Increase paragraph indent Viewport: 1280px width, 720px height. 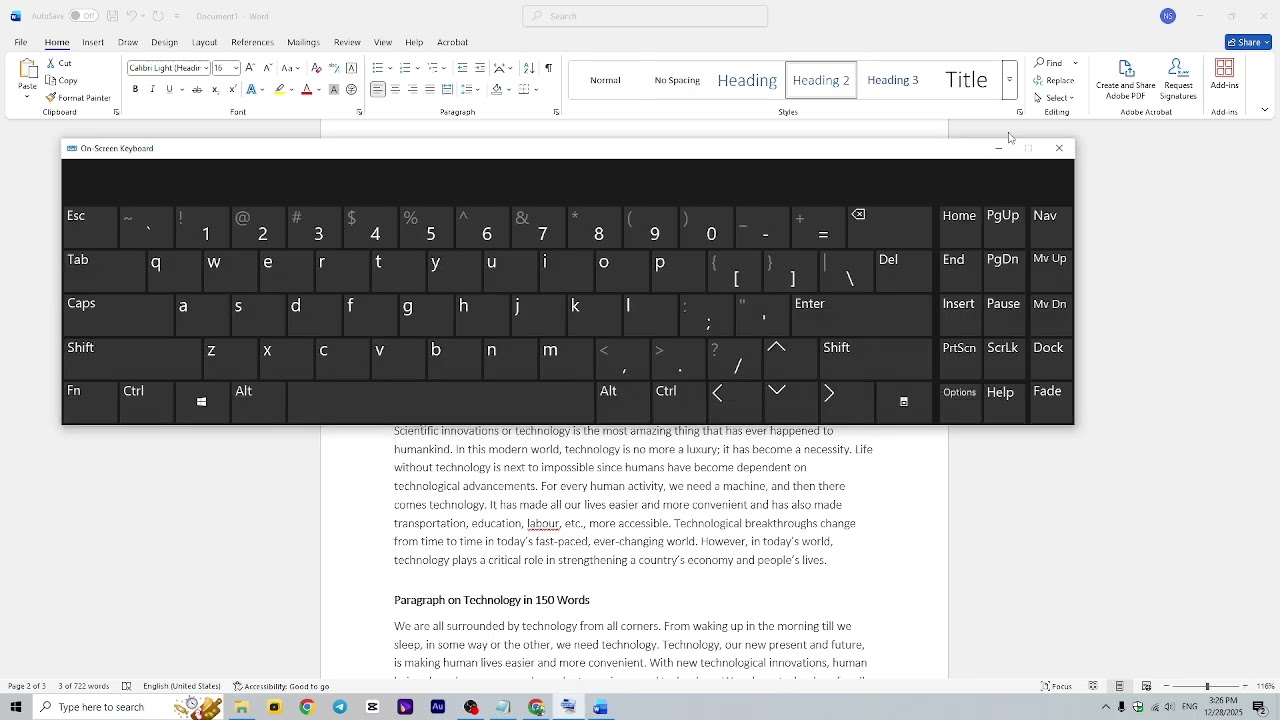coord(481,68)
